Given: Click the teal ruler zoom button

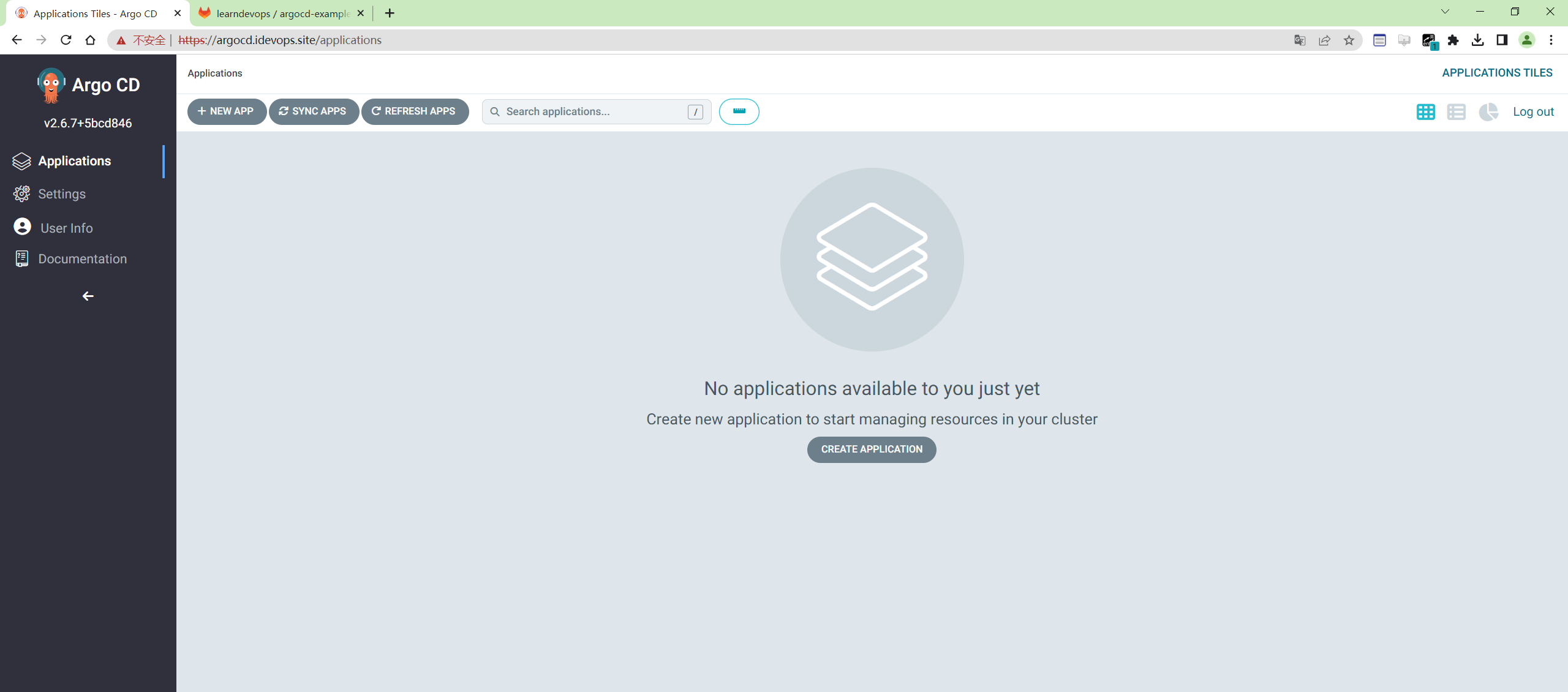Looking at the screenshot, I should (739, 111).
